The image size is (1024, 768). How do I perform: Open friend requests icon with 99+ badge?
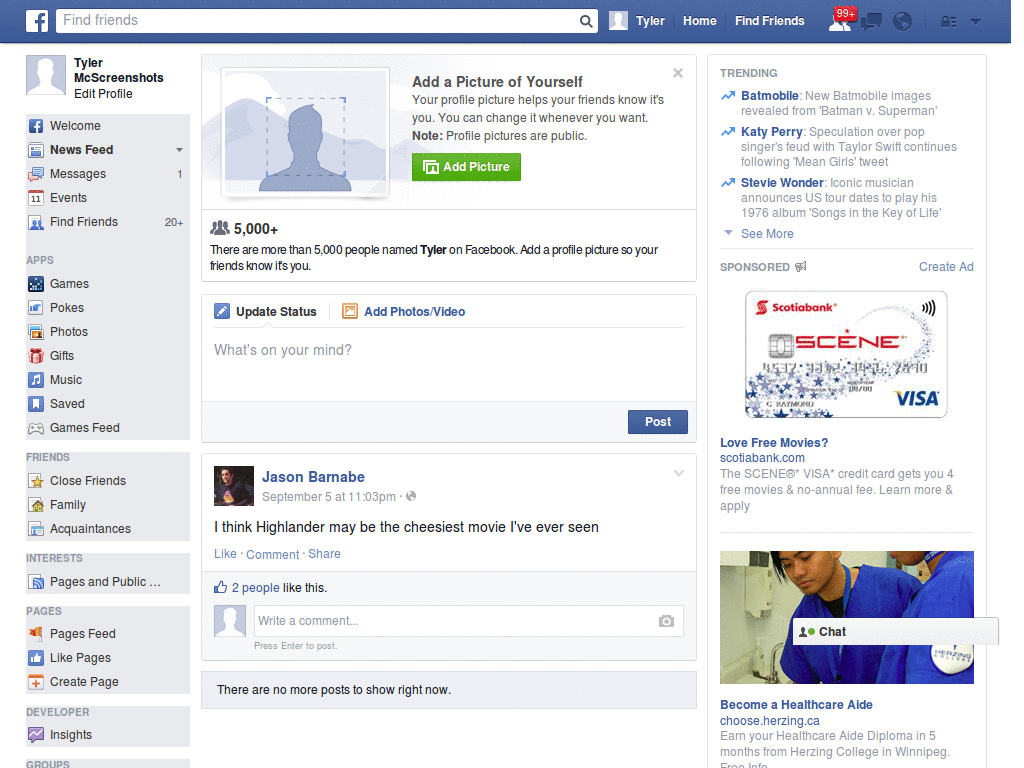840,21
